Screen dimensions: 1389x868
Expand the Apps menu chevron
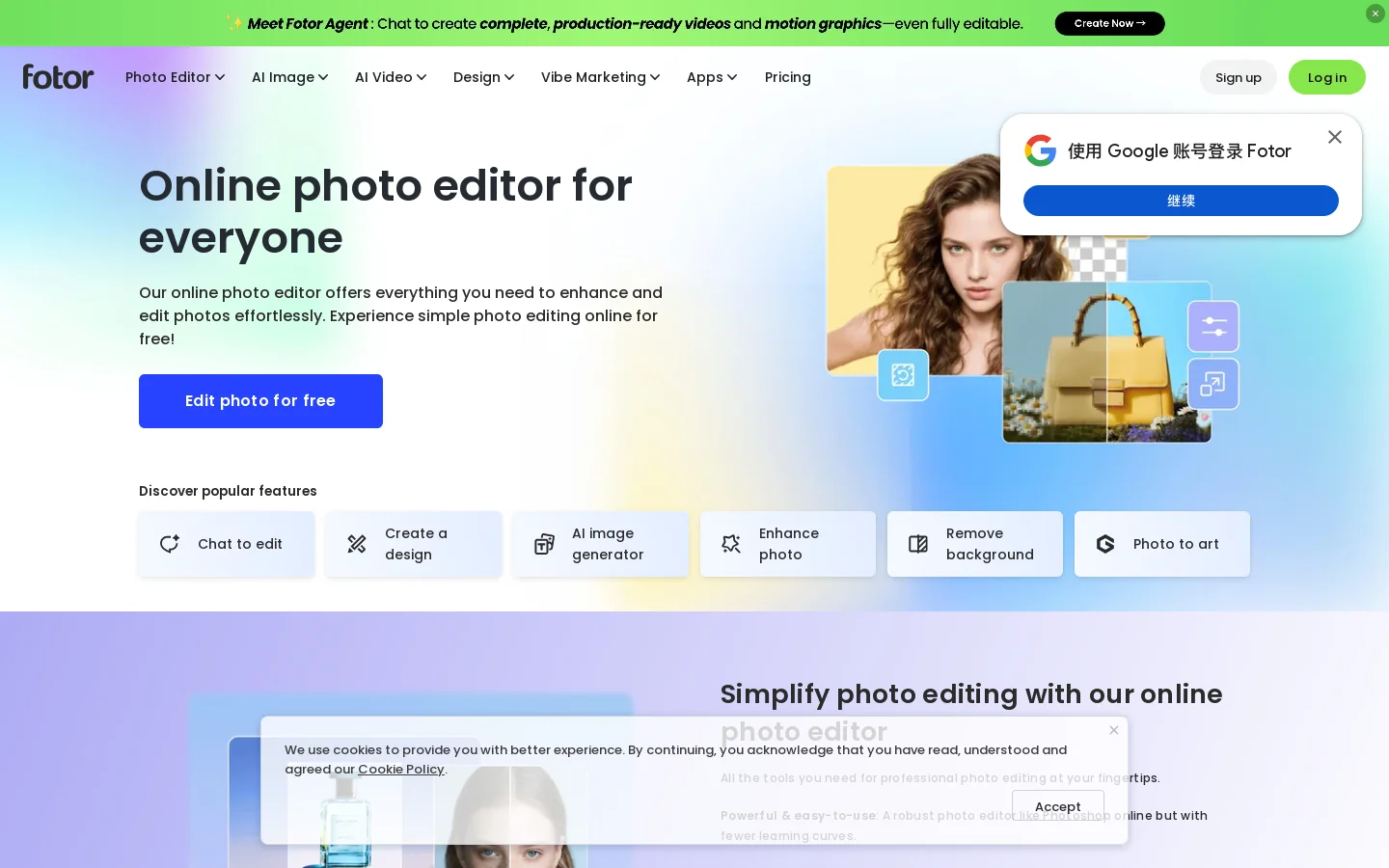point(732,77)
